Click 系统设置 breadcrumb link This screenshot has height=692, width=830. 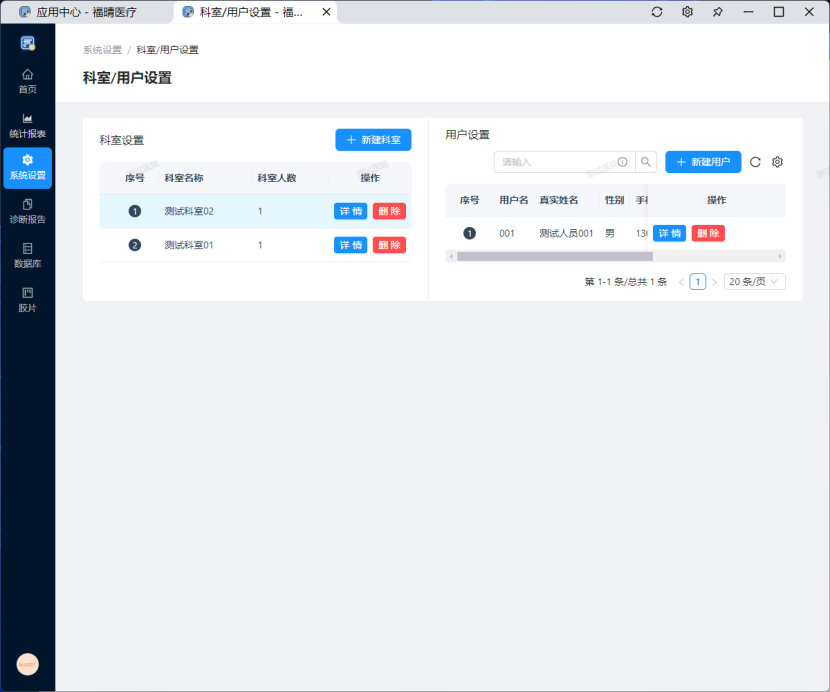(102, 50)
